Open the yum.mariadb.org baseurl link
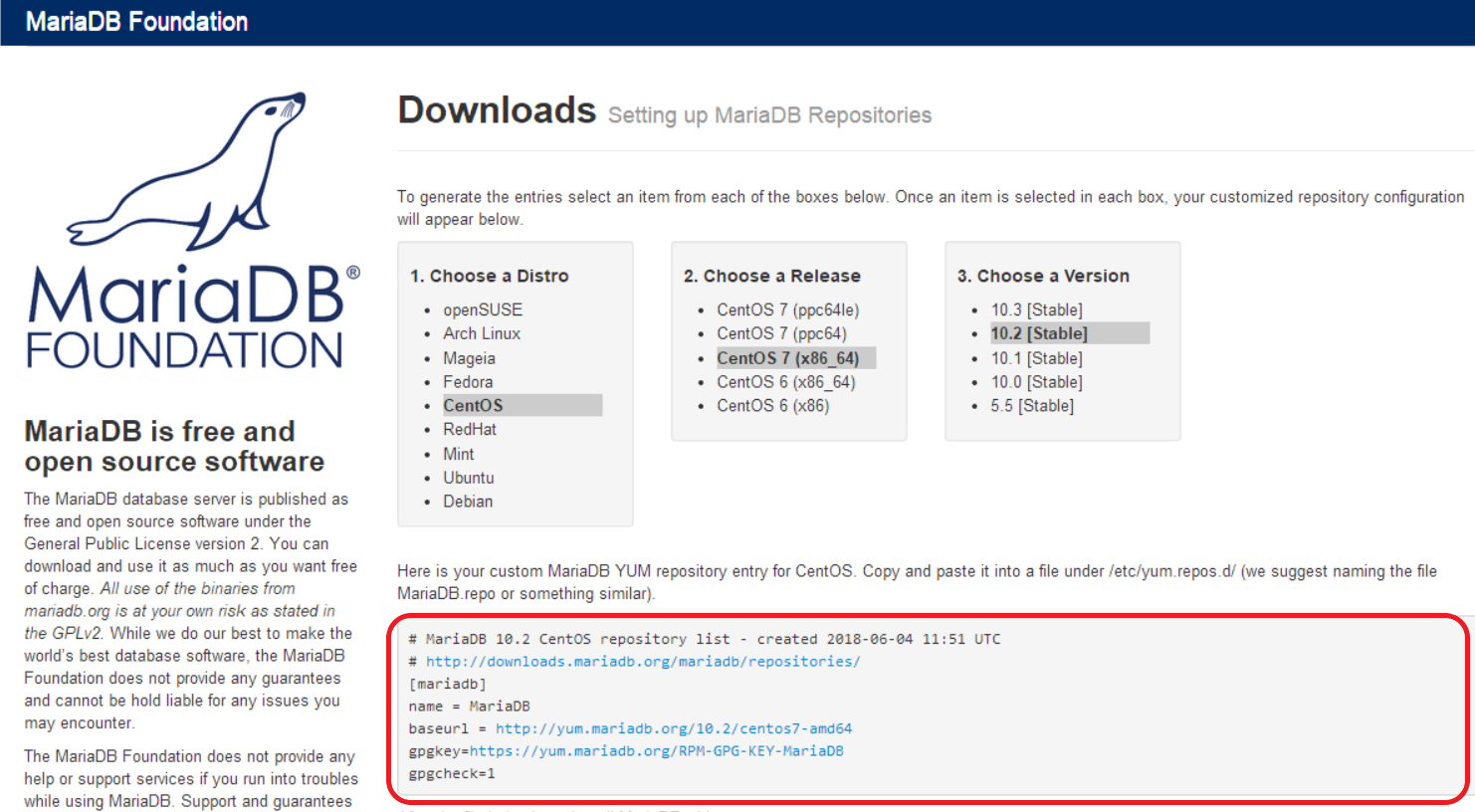The height and width of the screenshot is (812, 1475). (x=674, y=728)
